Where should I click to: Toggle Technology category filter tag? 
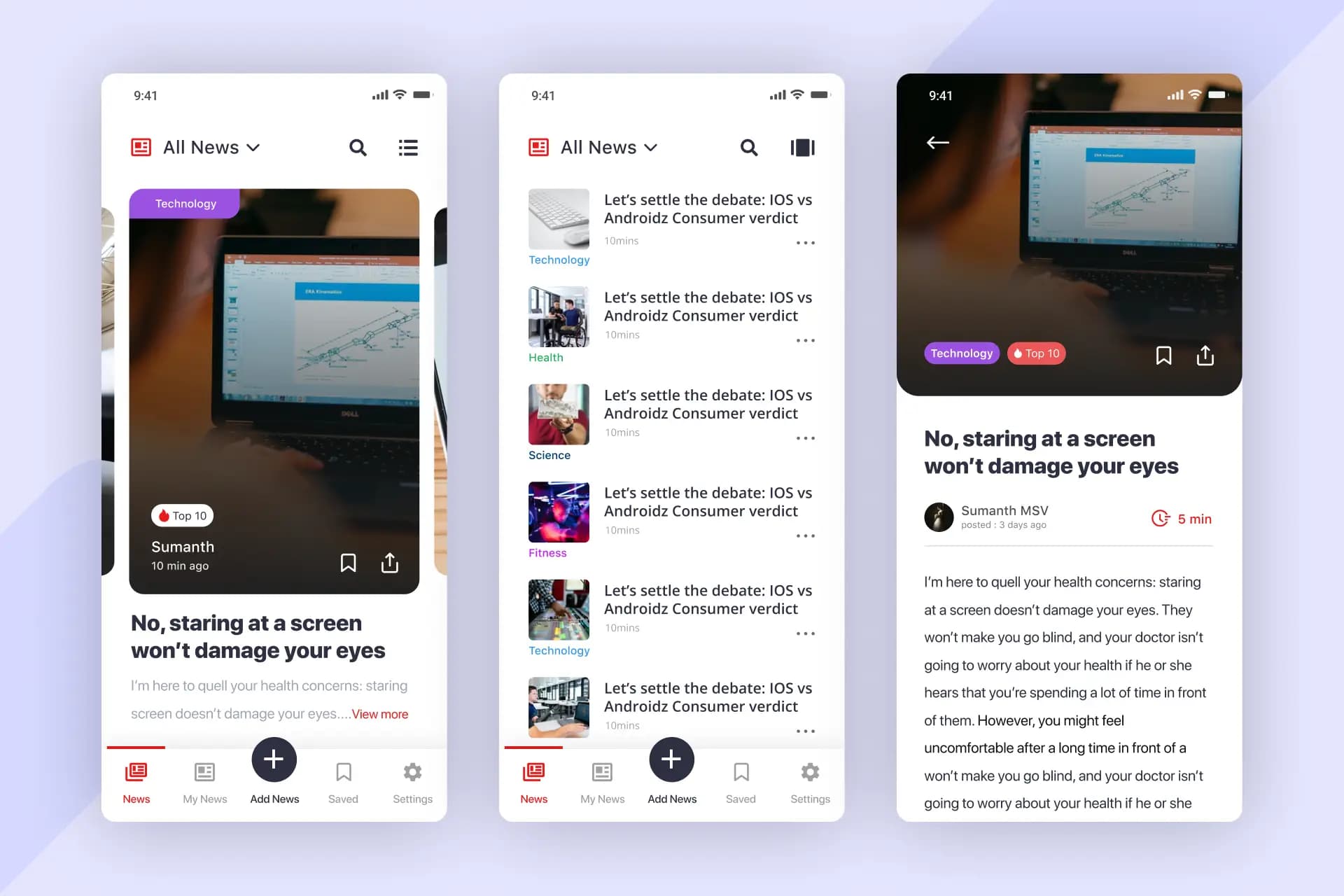pos(959,353)
